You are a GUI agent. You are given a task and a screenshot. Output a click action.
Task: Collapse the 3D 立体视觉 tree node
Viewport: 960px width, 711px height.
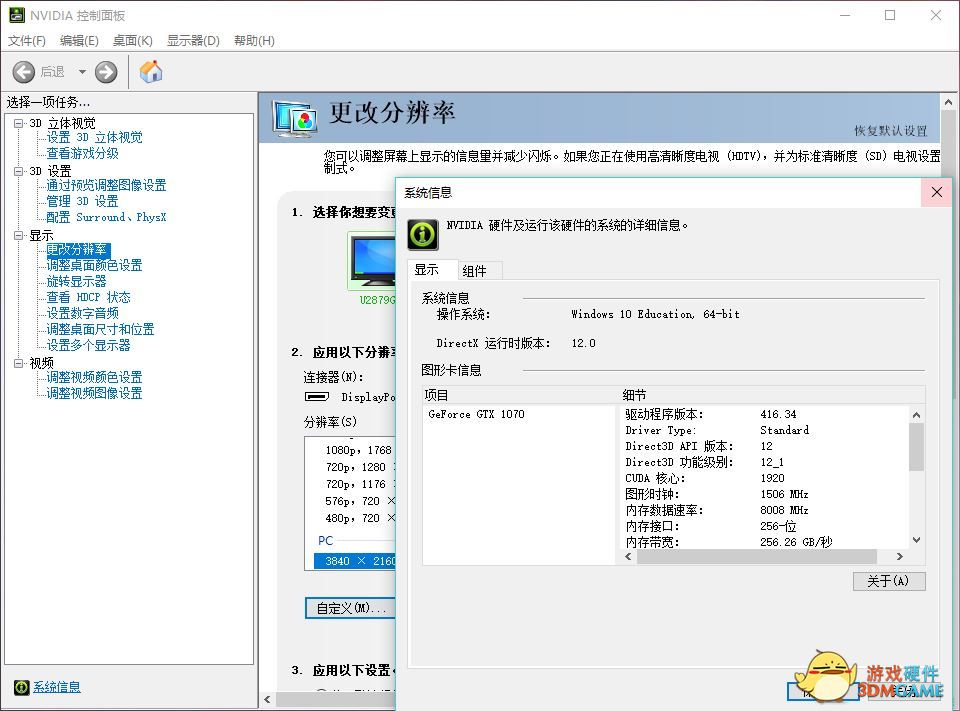click(18, 123)
